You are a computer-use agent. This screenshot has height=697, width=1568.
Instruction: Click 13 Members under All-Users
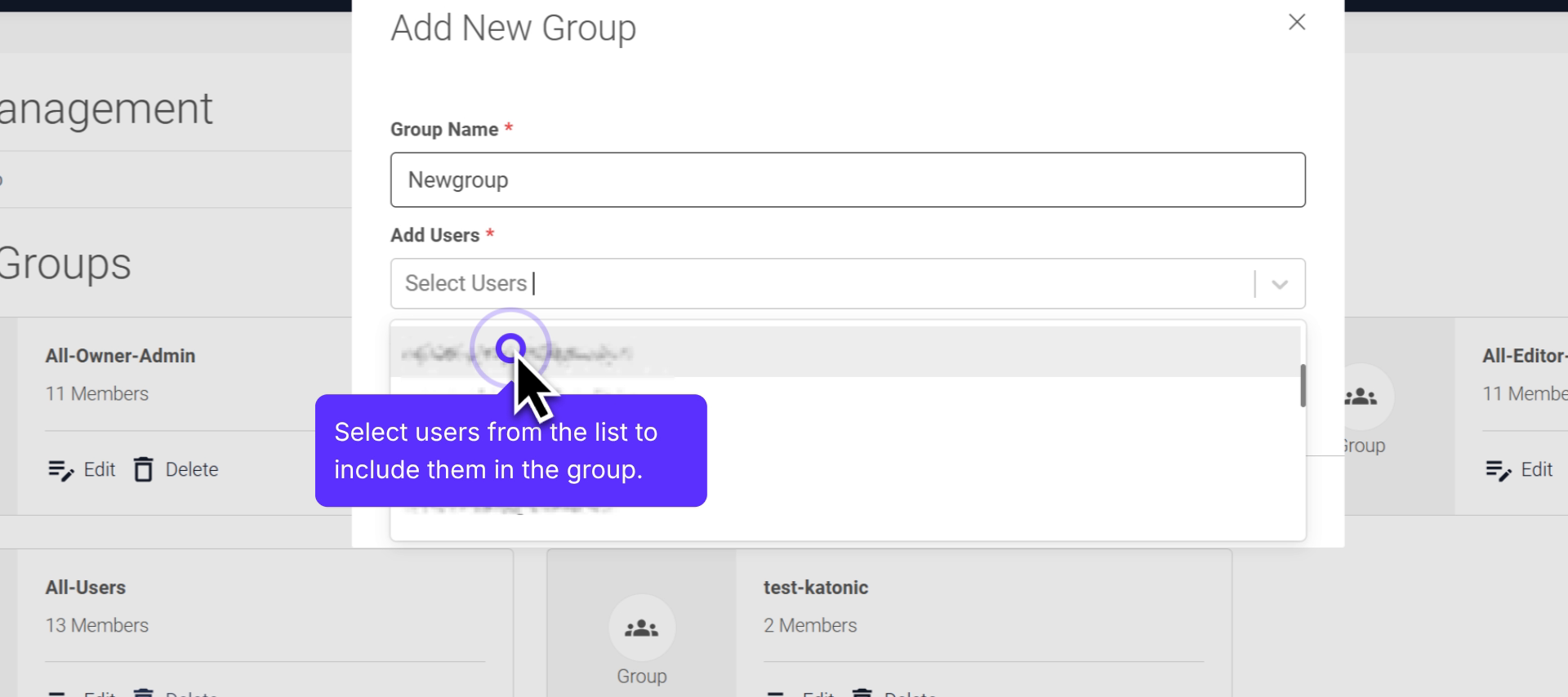pos(97,625)
